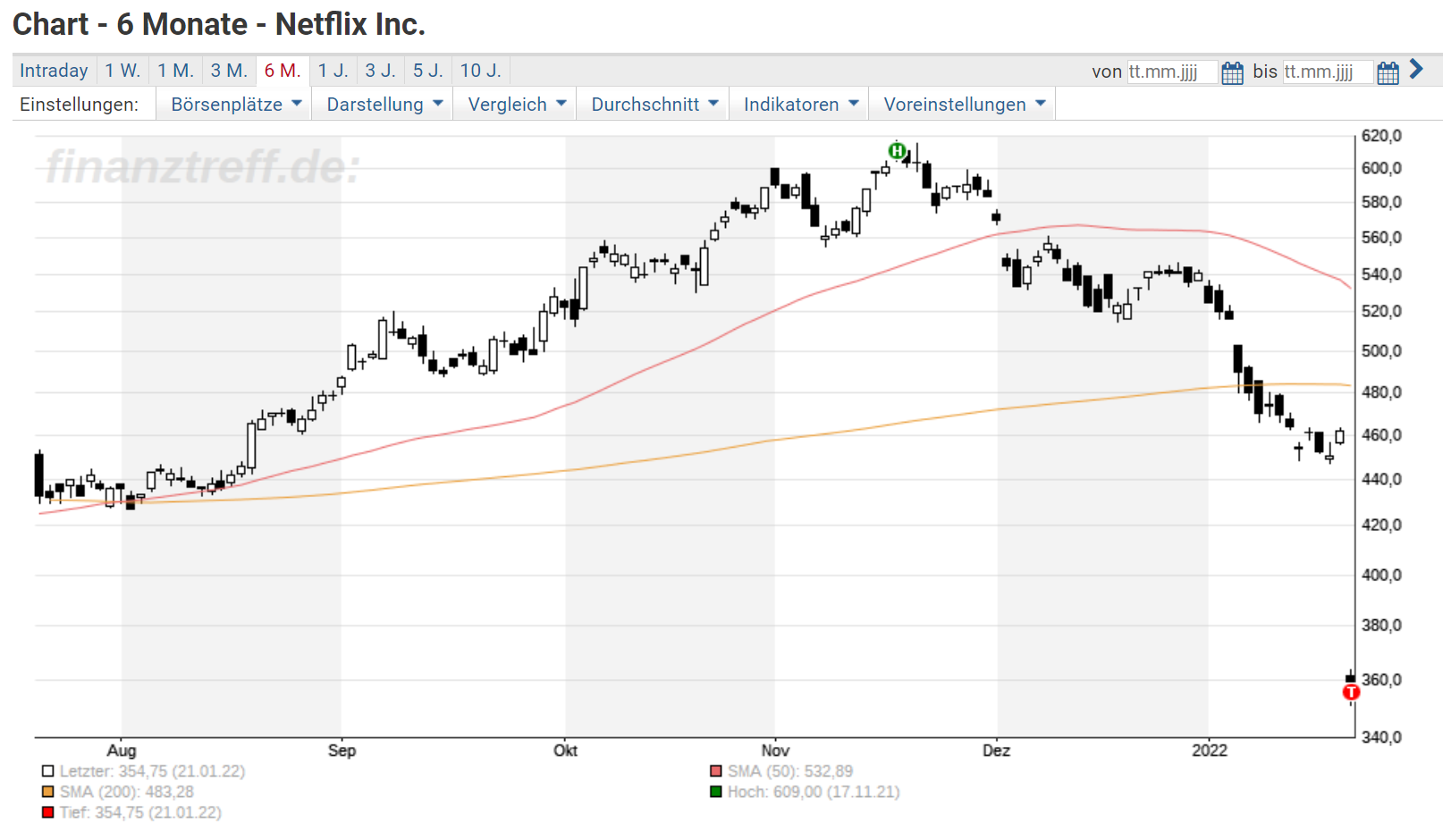The width and height of the screenshot is (1451, 840).
Task: Click 'SMA (50): 532,89' legend text
Action: coord(790,771)
